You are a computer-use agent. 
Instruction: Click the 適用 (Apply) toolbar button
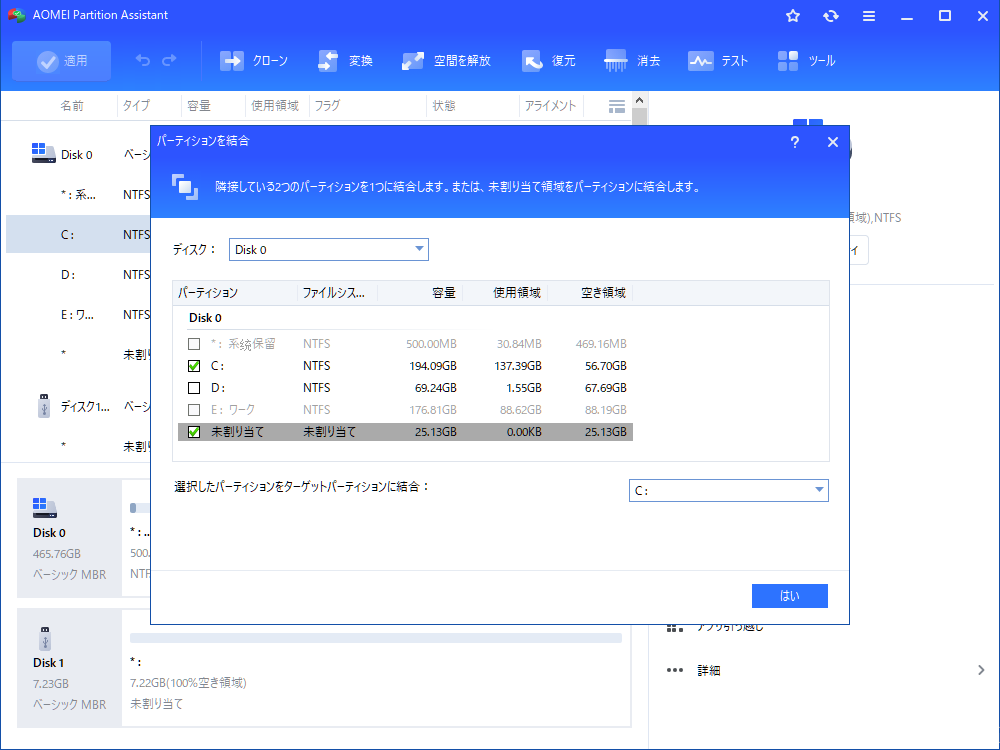(x=61, y=61)
